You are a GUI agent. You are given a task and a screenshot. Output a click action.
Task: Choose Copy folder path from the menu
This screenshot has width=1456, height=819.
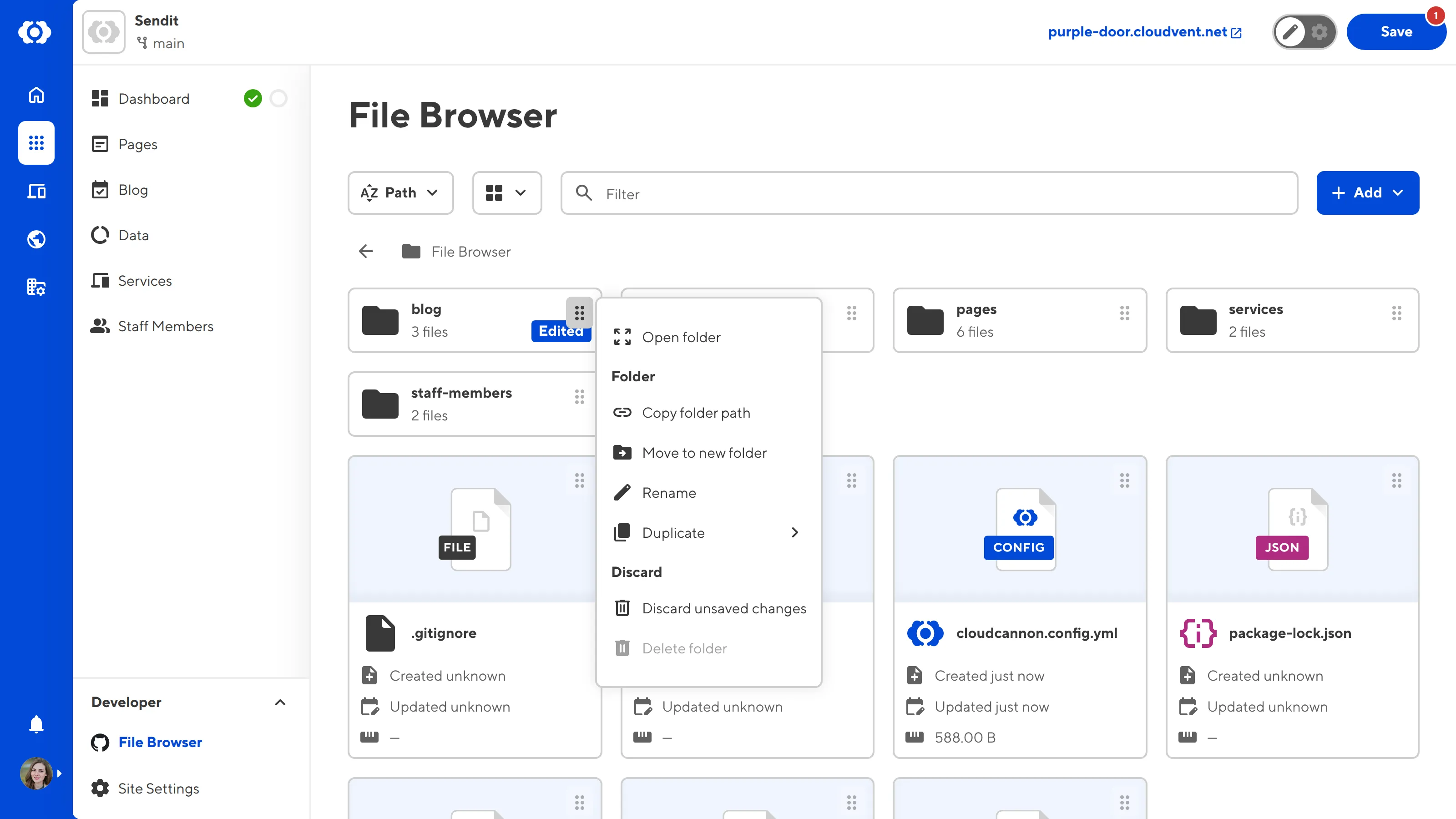point(696,413)
